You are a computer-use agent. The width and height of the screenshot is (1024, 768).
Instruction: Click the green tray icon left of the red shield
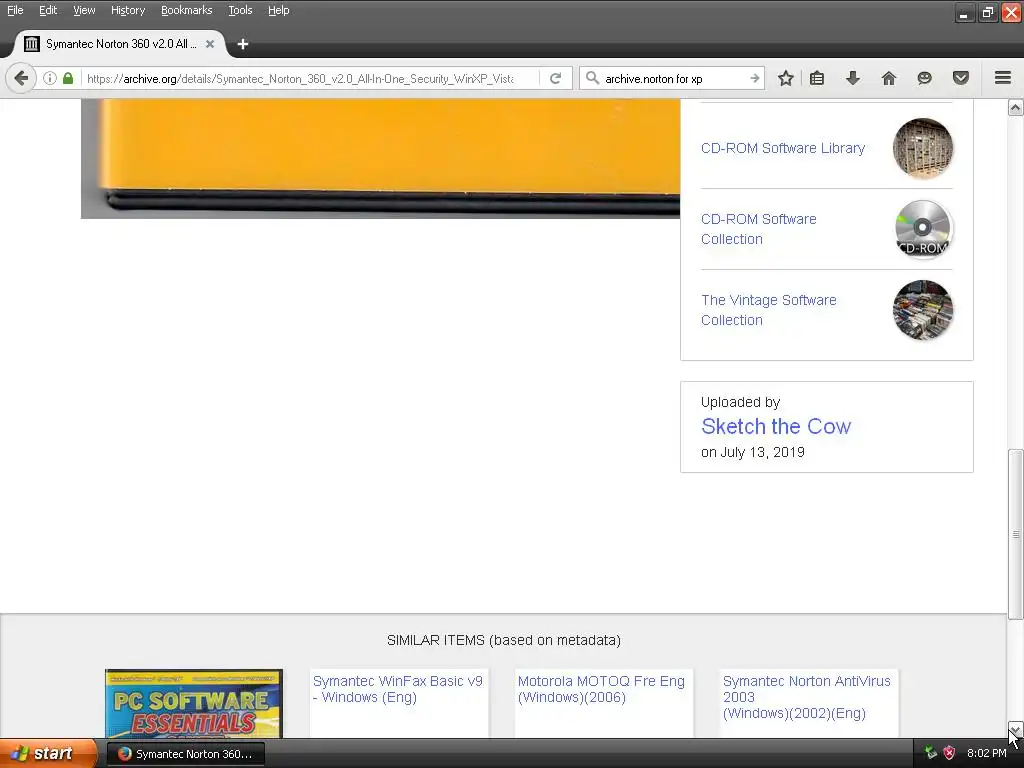(931, 753)
